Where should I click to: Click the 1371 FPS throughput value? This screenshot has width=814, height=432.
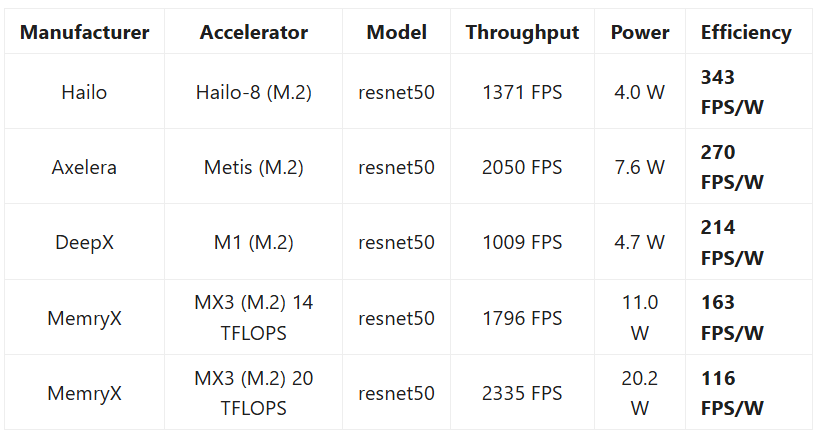point(522,92)
